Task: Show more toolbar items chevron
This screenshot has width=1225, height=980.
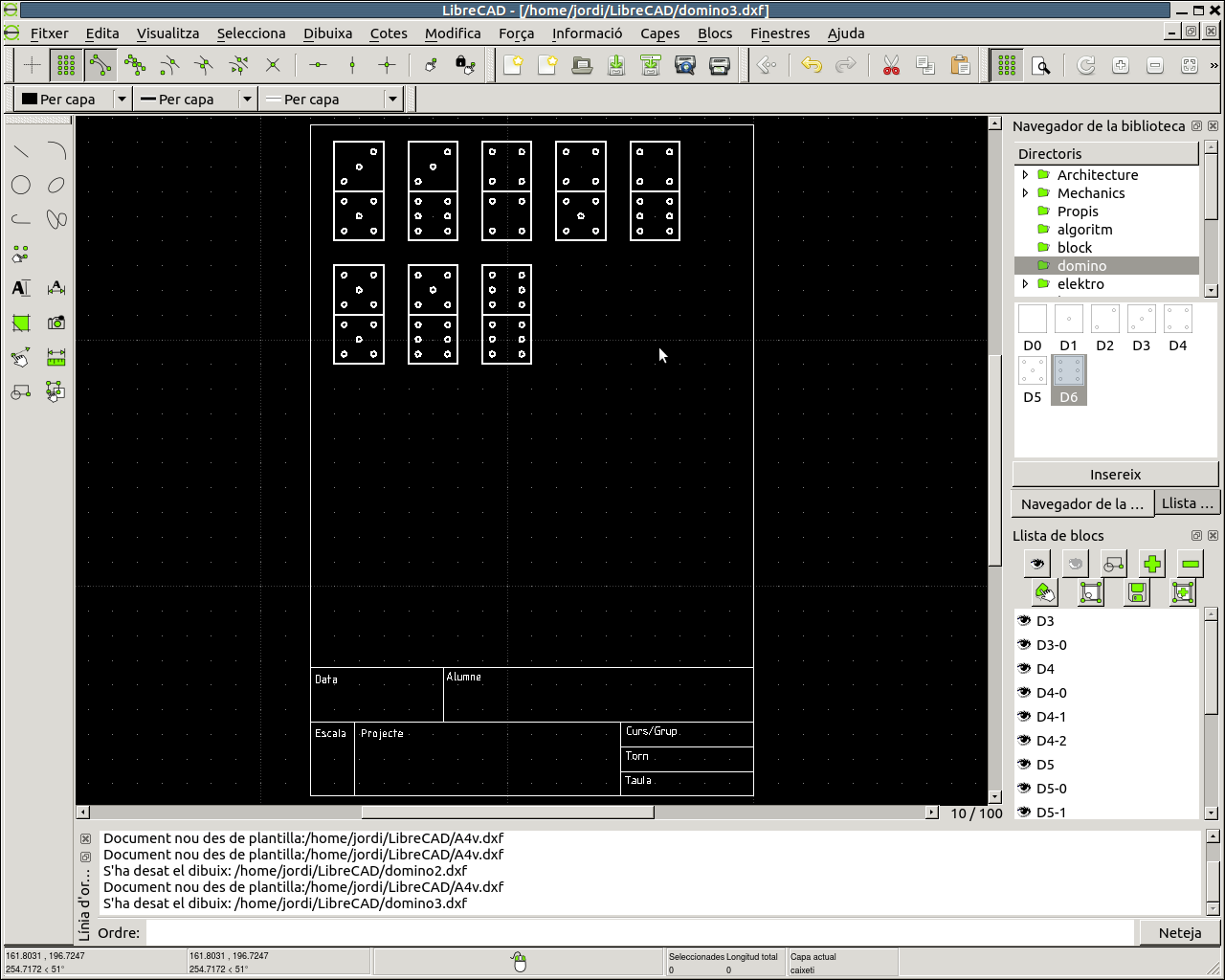Action: [1214, 65]
